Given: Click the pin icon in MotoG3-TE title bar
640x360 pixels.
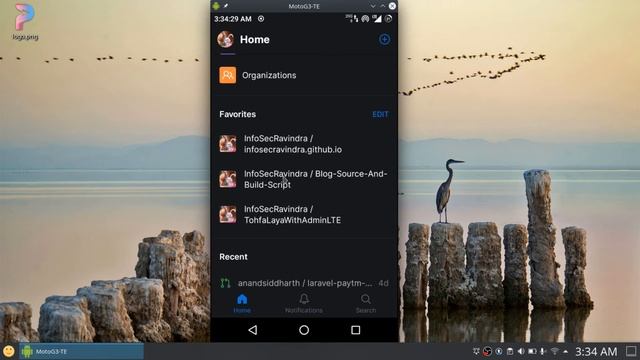Looking at the screenshot, I should tap(226, 6).
